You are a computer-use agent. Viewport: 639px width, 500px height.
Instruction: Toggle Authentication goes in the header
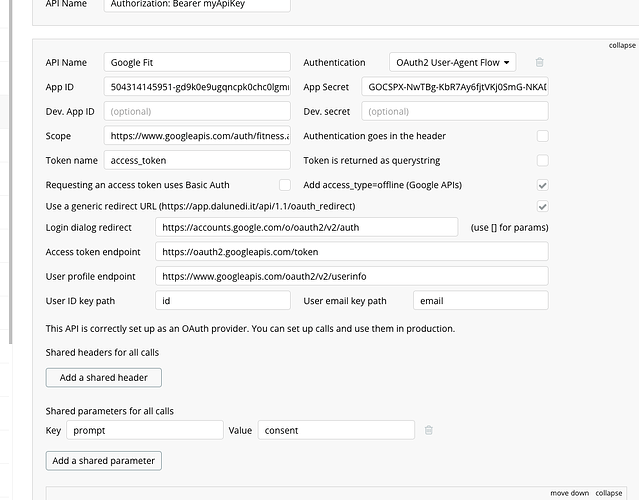542,136
